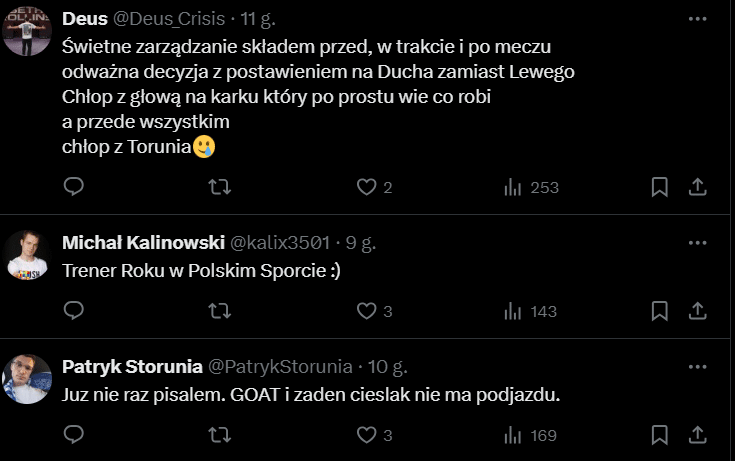The height and width of the screenshot is (461, 735).
Task: Open more options on Michał Kalinowski's tweet
Action: 696,243
